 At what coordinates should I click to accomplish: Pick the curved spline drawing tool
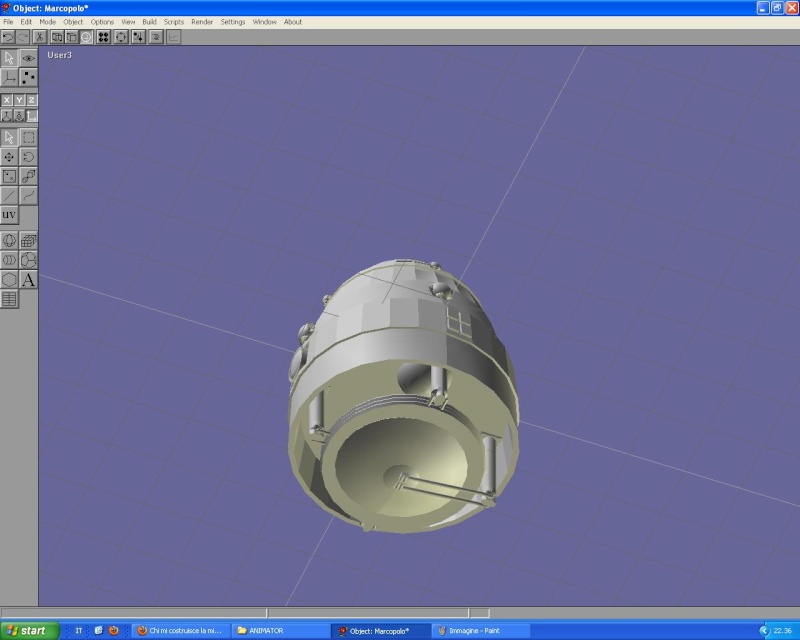pos(29,195)
